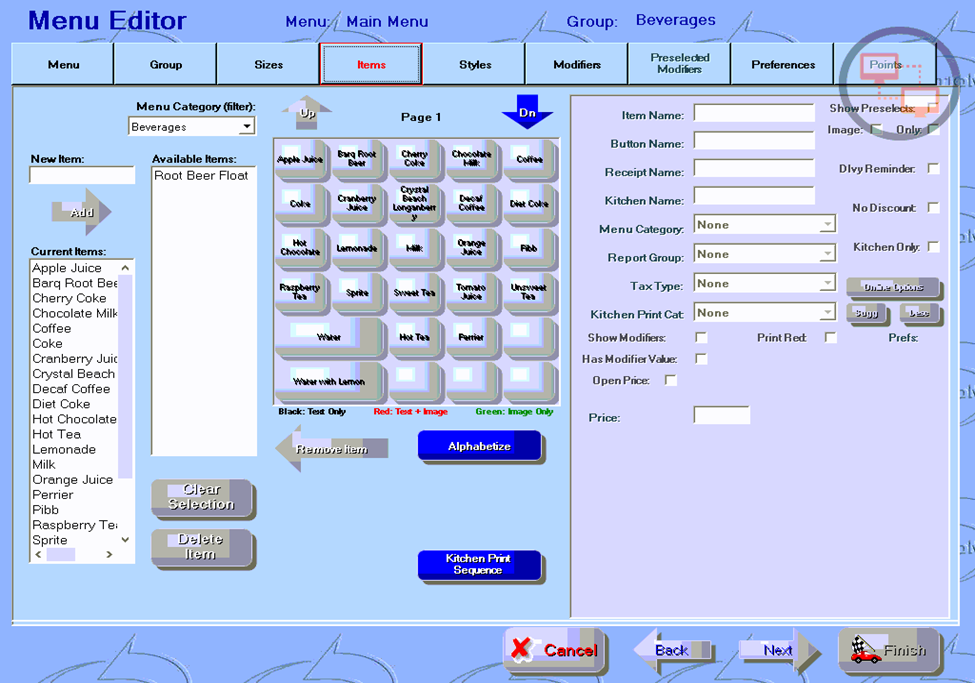Select Root Beer Float in Available Items
The image size is (975, 683).
201,176
